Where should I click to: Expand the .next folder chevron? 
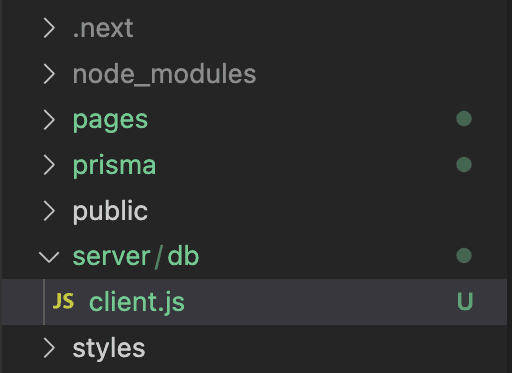(x=49, y=28)
